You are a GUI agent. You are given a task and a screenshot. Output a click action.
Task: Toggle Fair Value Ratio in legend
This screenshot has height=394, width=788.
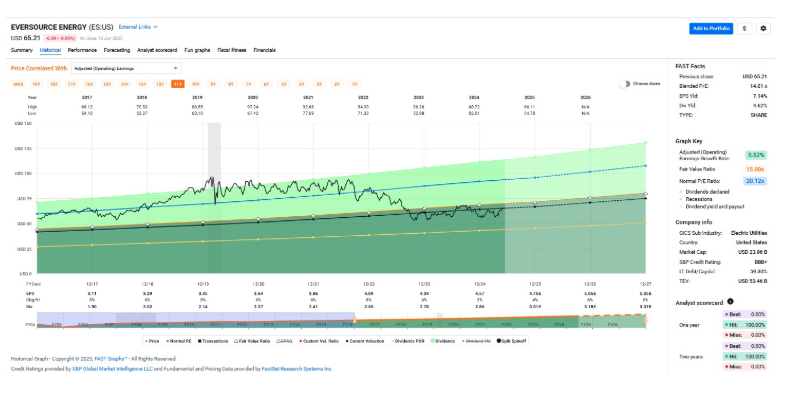click(252, 341)
